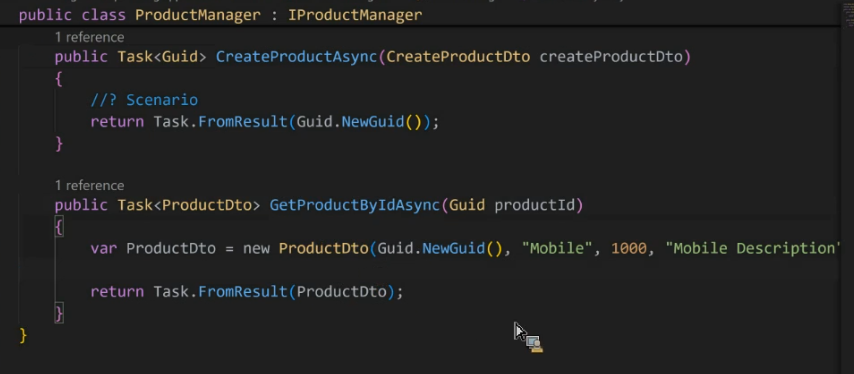
Task: Click the CreateProductAsync method name
Action: [297, 57]
